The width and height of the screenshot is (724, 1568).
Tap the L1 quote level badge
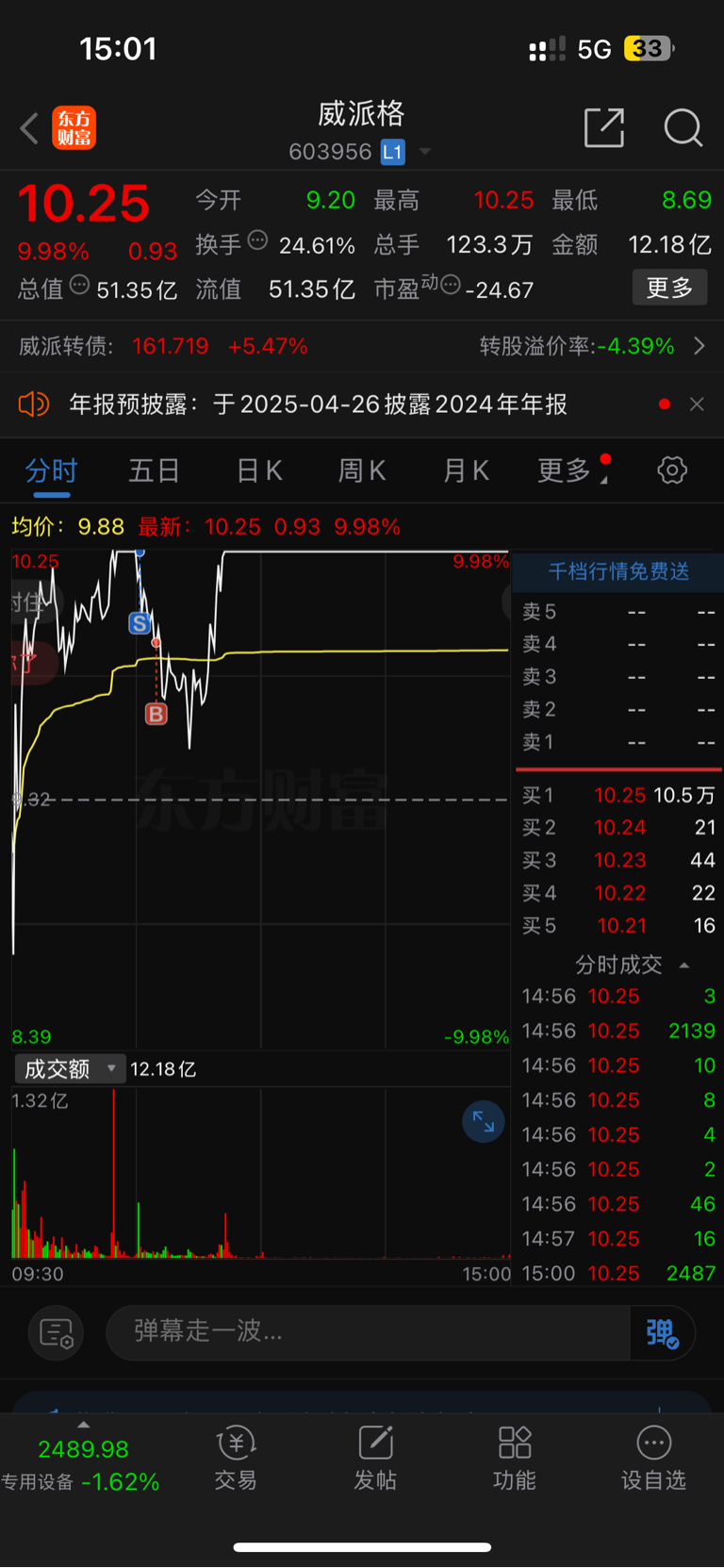(392, 152)
